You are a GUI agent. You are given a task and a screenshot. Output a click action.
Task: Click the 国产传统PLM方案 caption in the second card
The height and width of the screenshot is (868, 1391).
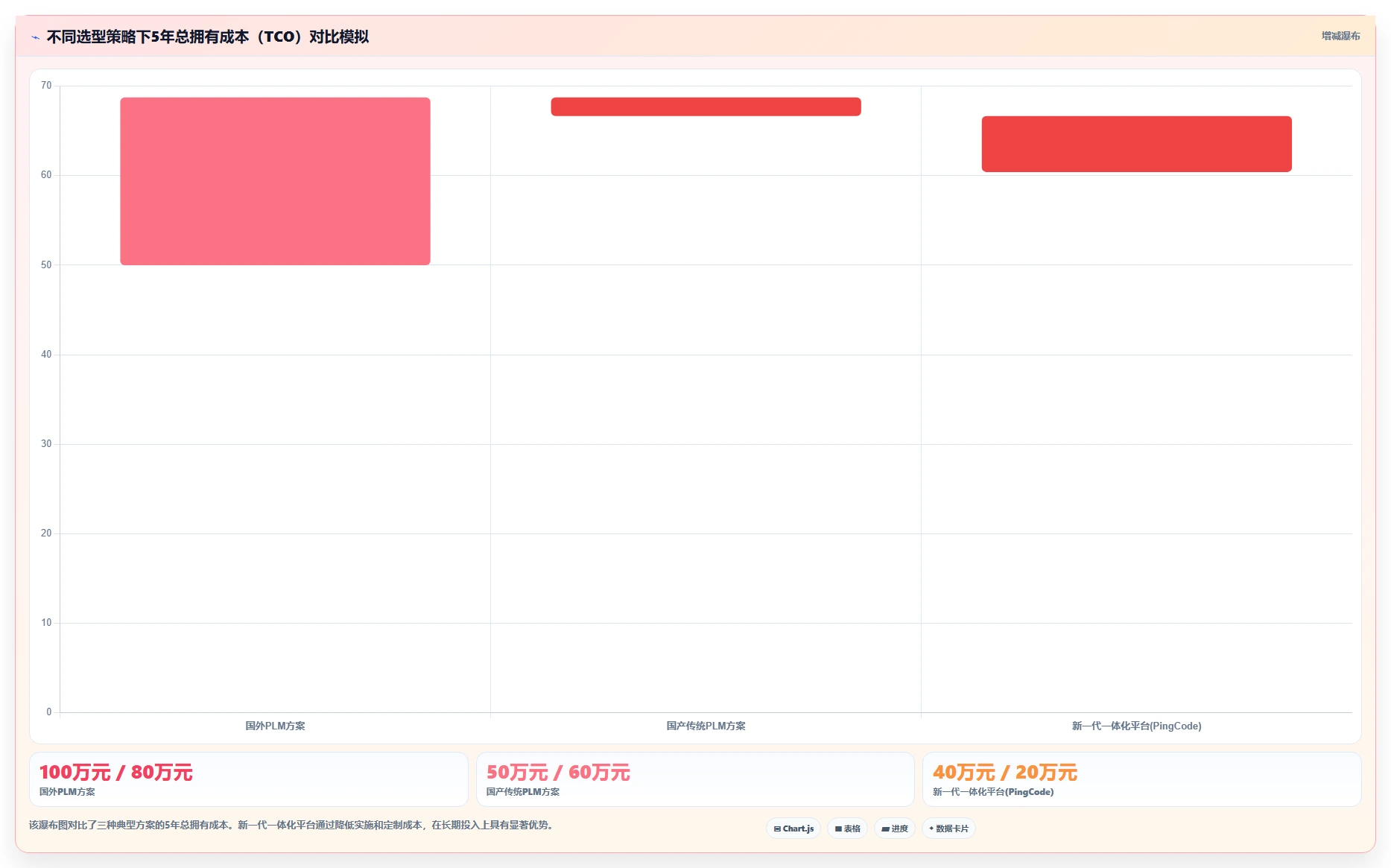[x=523, y=792]
